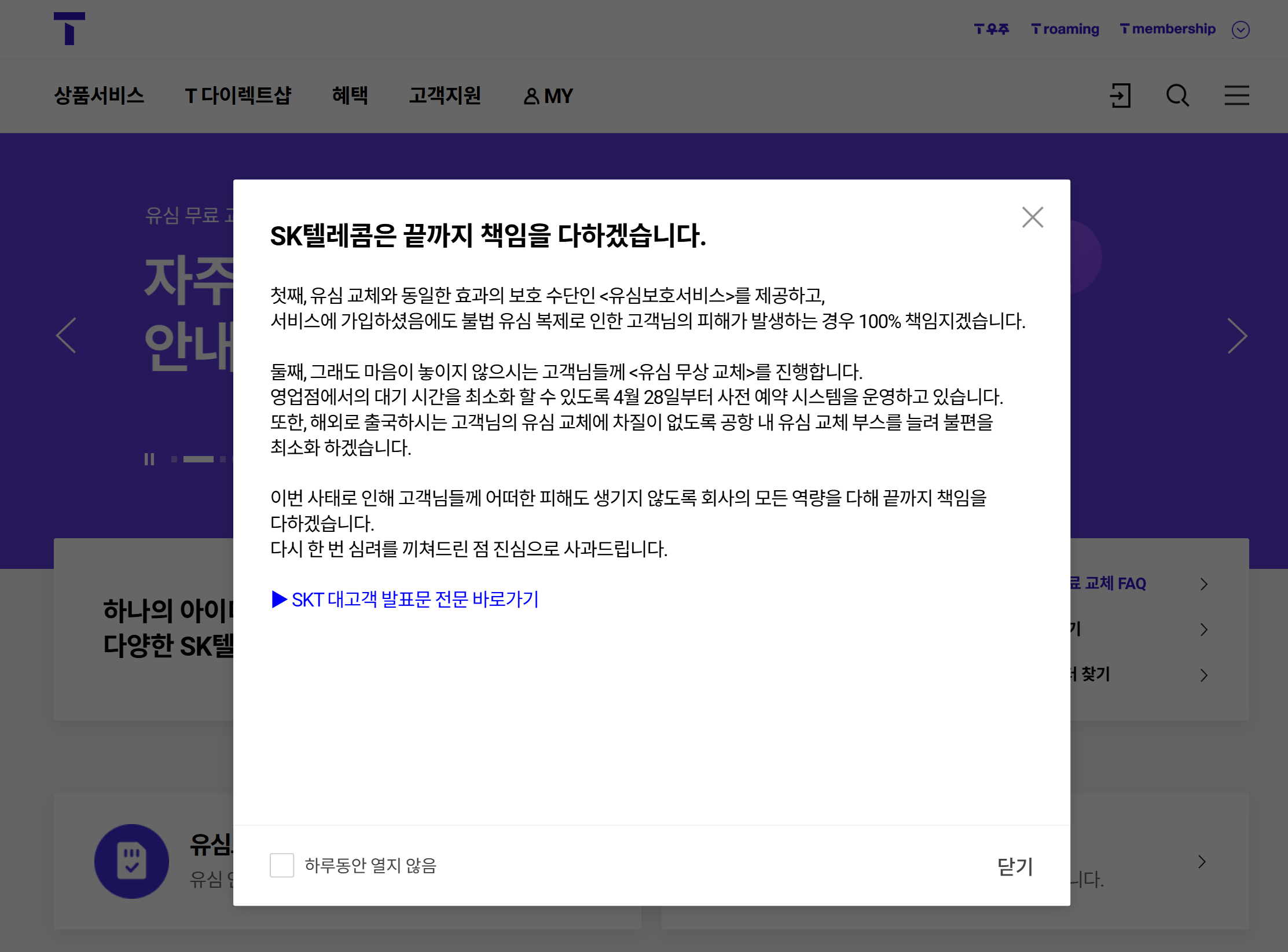Open the search magnifier icon
The height and width of the screenshot is (952, 1288).
click(x=1177, y=95)
